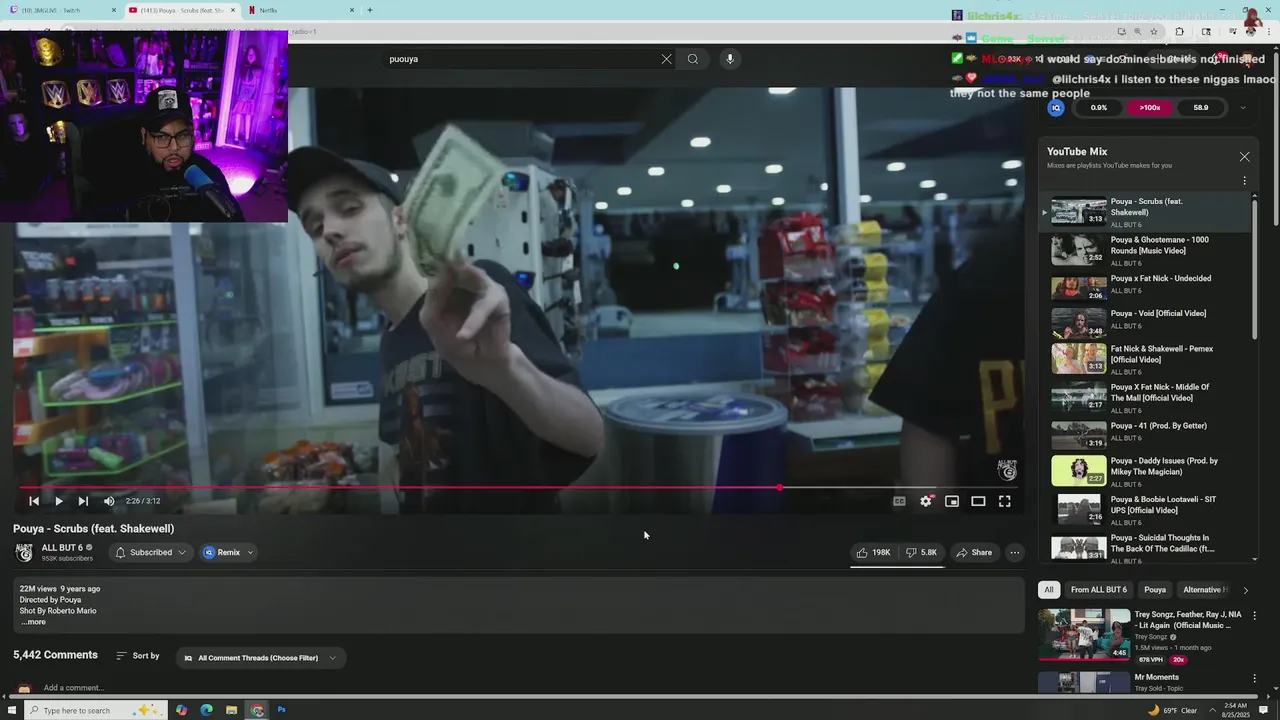
Task: Skip to the next video in the player
Action: [83, 501]
